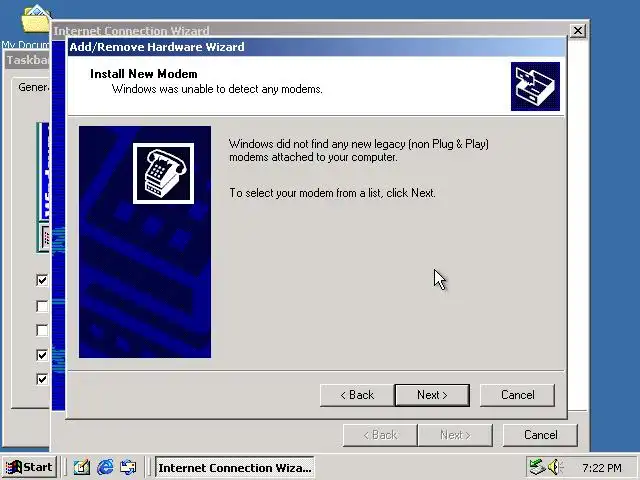Click the 7:22 PM system clock
Image resolution: width=640 pixels, height=480 pixels.
(602, 468)
